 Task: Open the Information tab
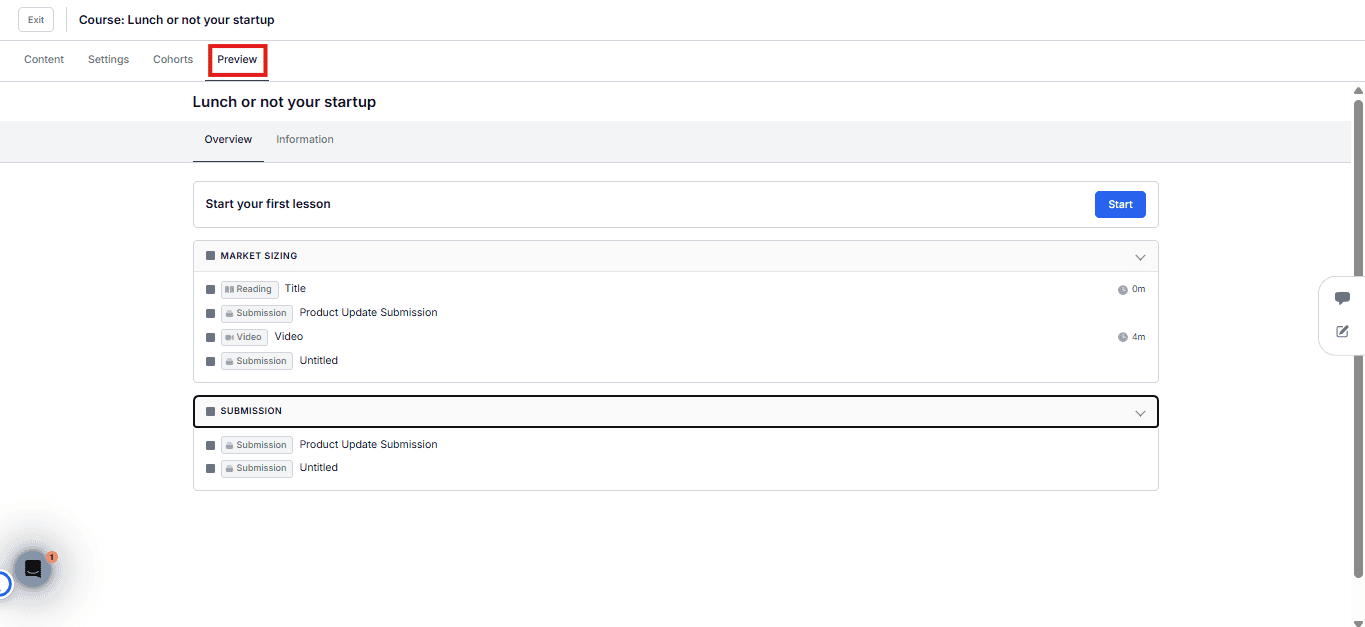(x=305, y=140)
